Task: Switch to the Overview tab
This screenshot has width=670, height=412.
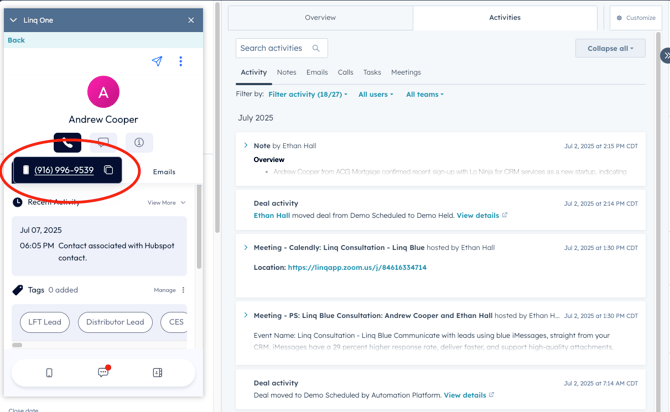Action: [320, 17]
